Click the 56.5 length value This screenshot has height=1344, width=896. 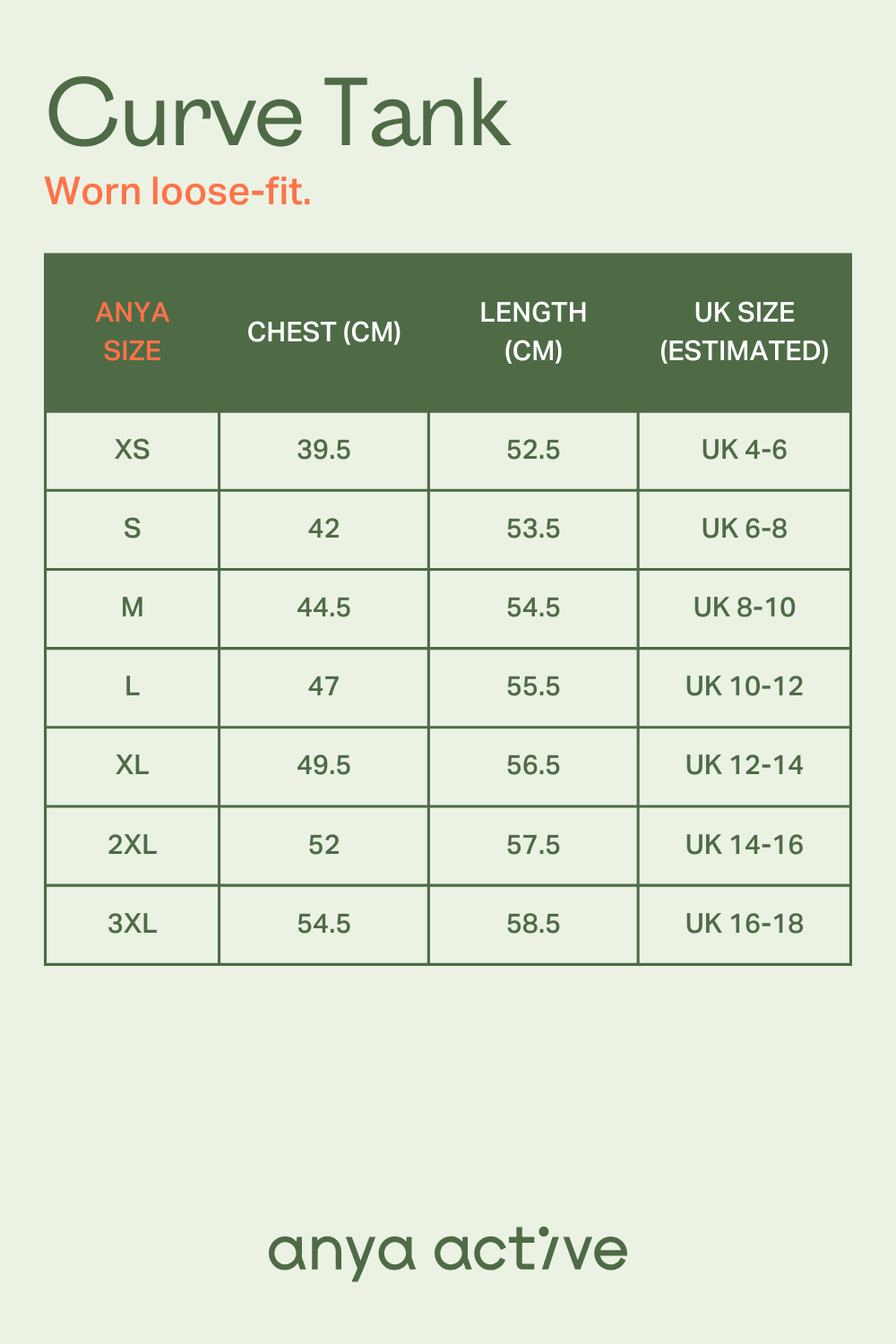coord(533,765)
